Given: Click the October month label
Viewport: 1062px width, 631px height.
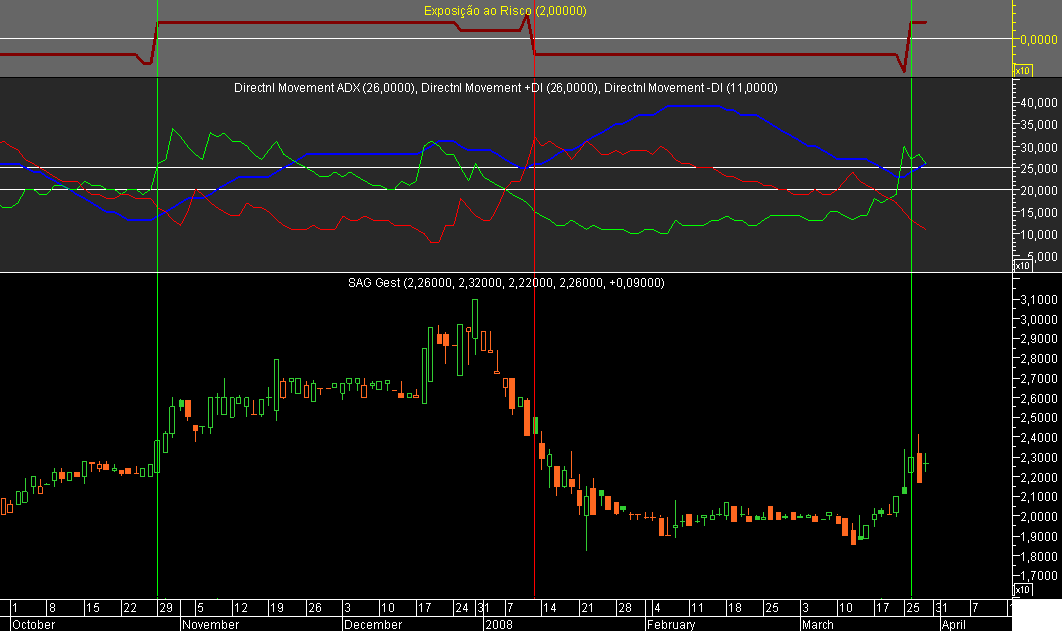Looking at the screenshot, I should pyautogui.click(x=34, y=624).
